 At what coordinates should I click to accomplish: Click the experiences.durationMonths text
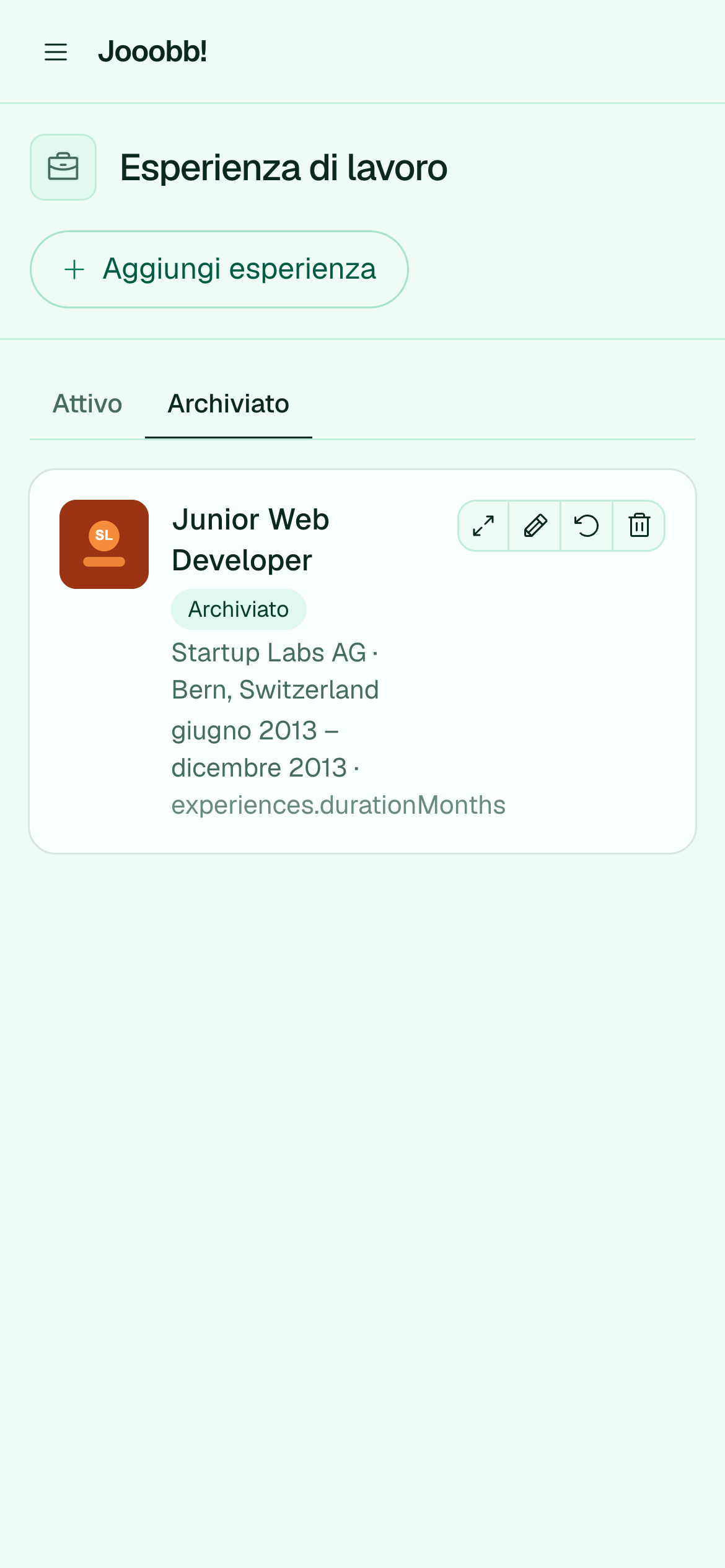coord(338,805)
